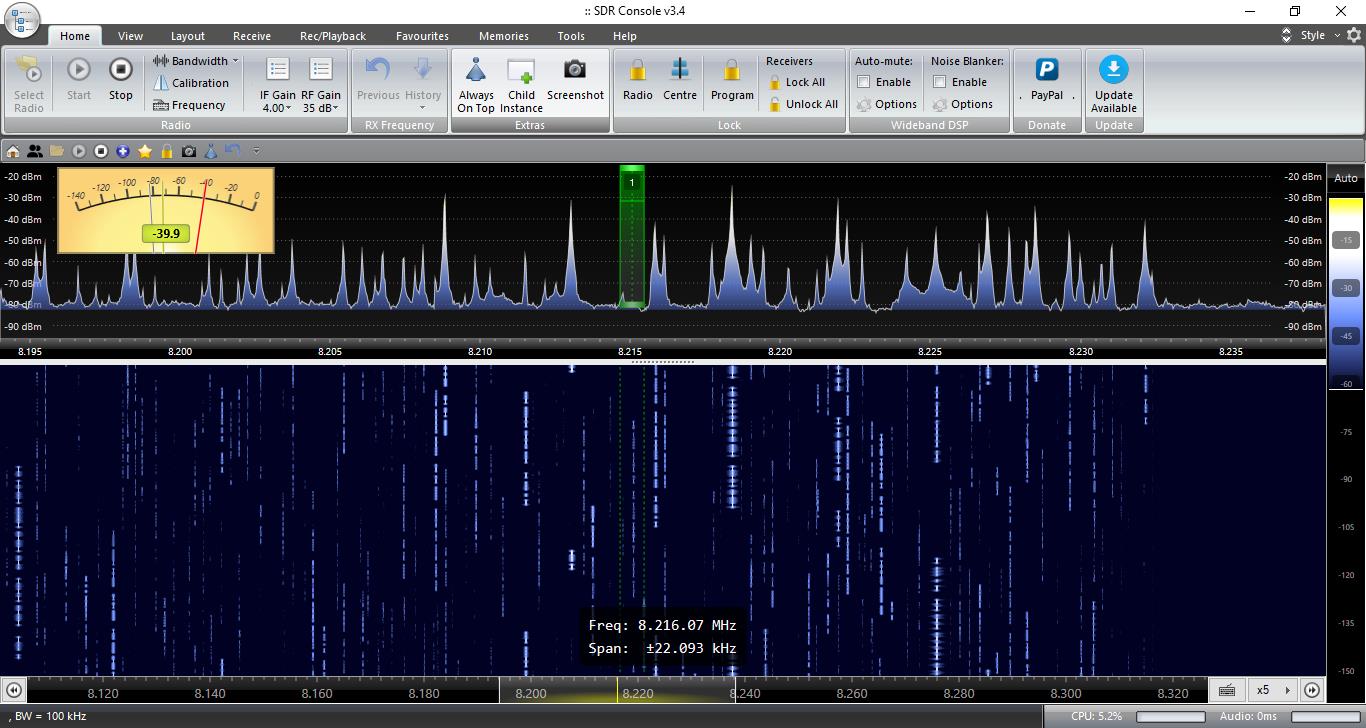The width and height of the screenshot is (1366, 728).
Task: Enable the Auto-mute checkbox
Action: [x=863, y=82]
